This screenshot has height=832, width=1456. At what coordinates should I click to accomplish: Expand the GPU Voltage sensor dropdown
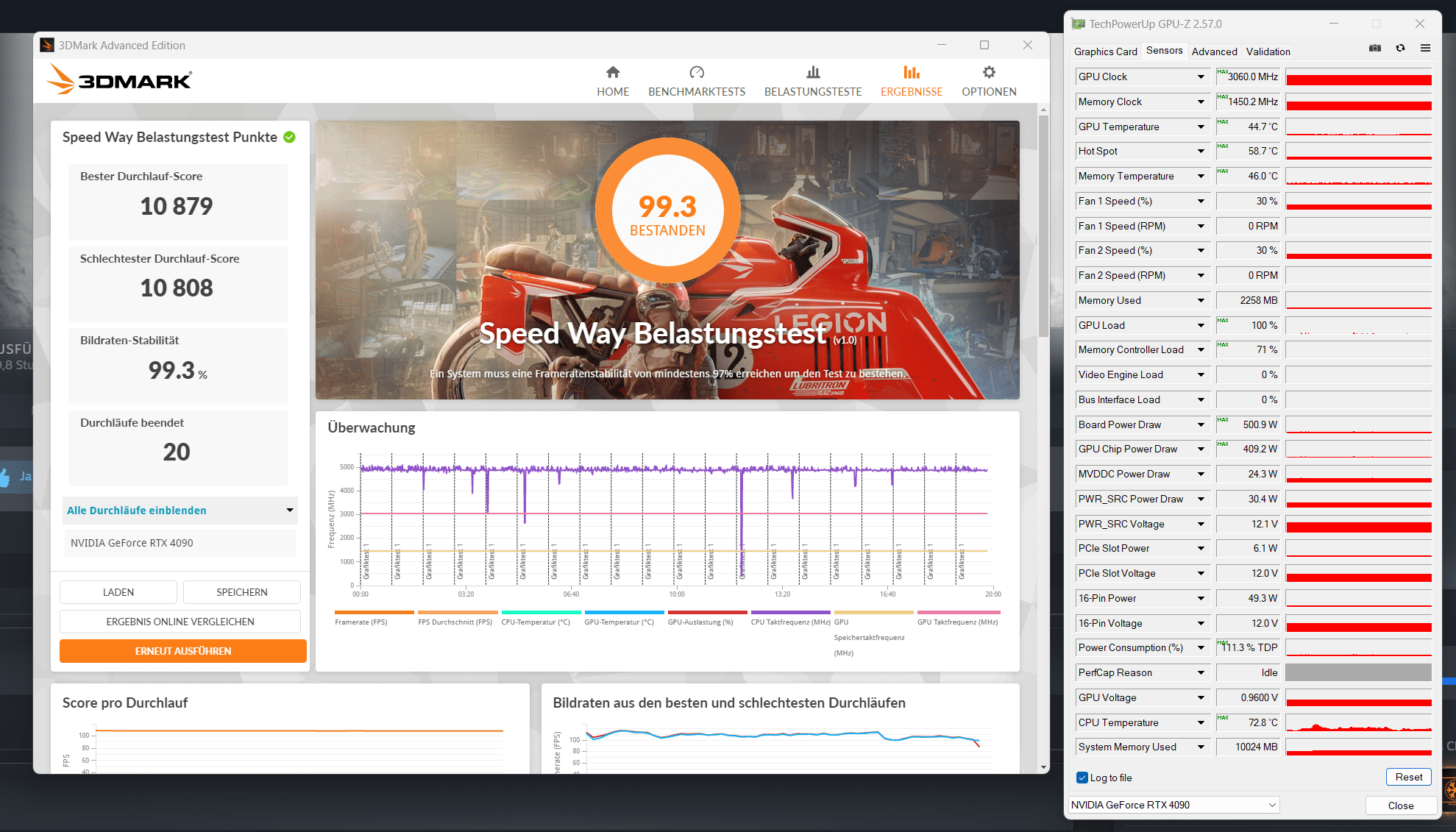pyautogui.click(x=1201, y=697)
